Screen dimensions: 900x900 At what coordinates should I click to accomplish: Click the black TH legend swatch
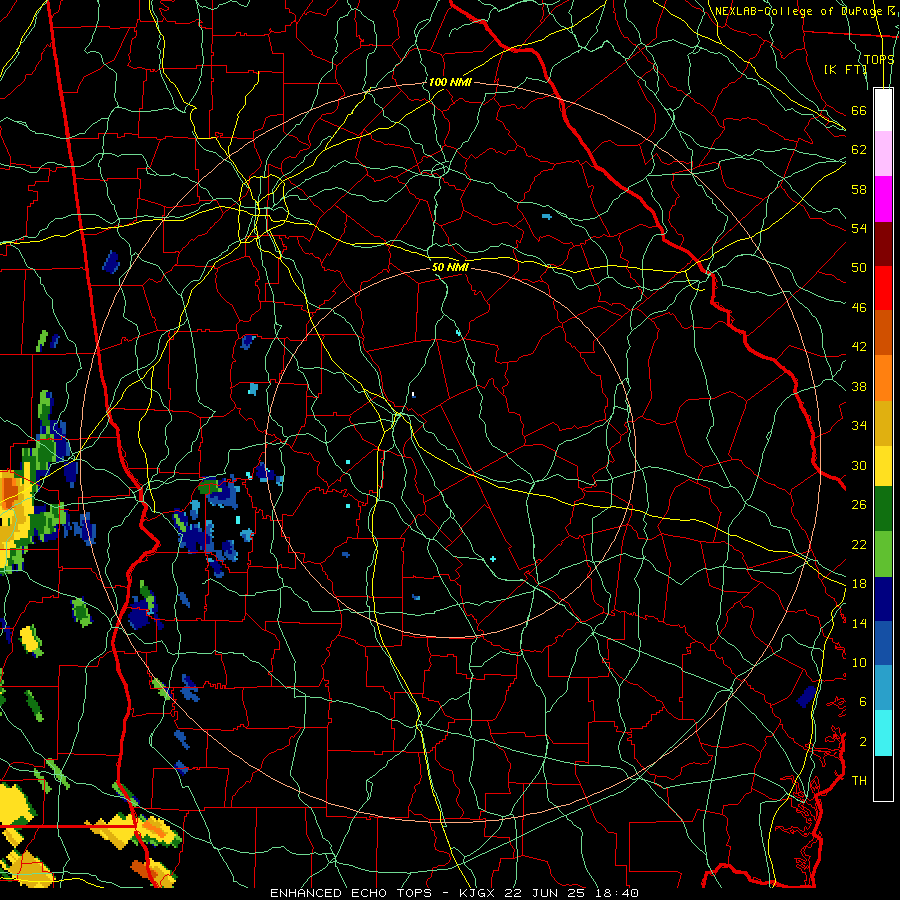point(883,778)
